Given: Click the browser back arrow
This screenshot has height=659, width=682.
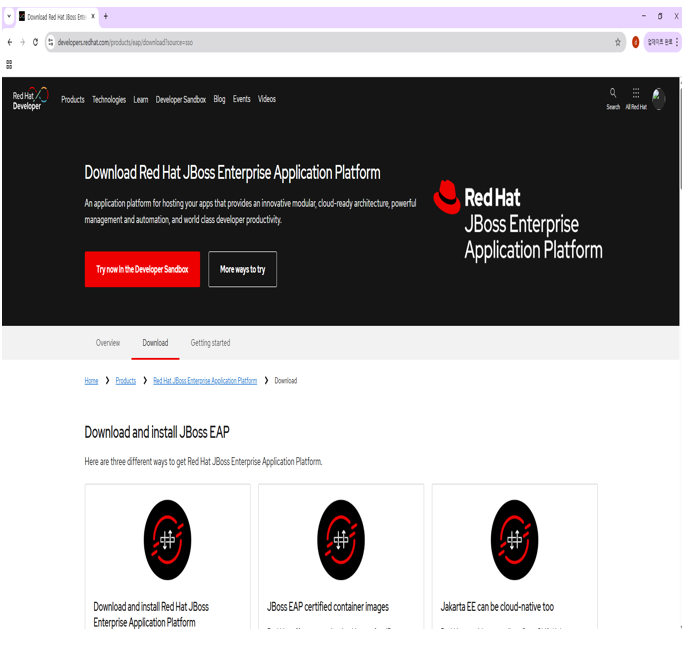Looking at the screenshot, I should (x=10, y=42).
